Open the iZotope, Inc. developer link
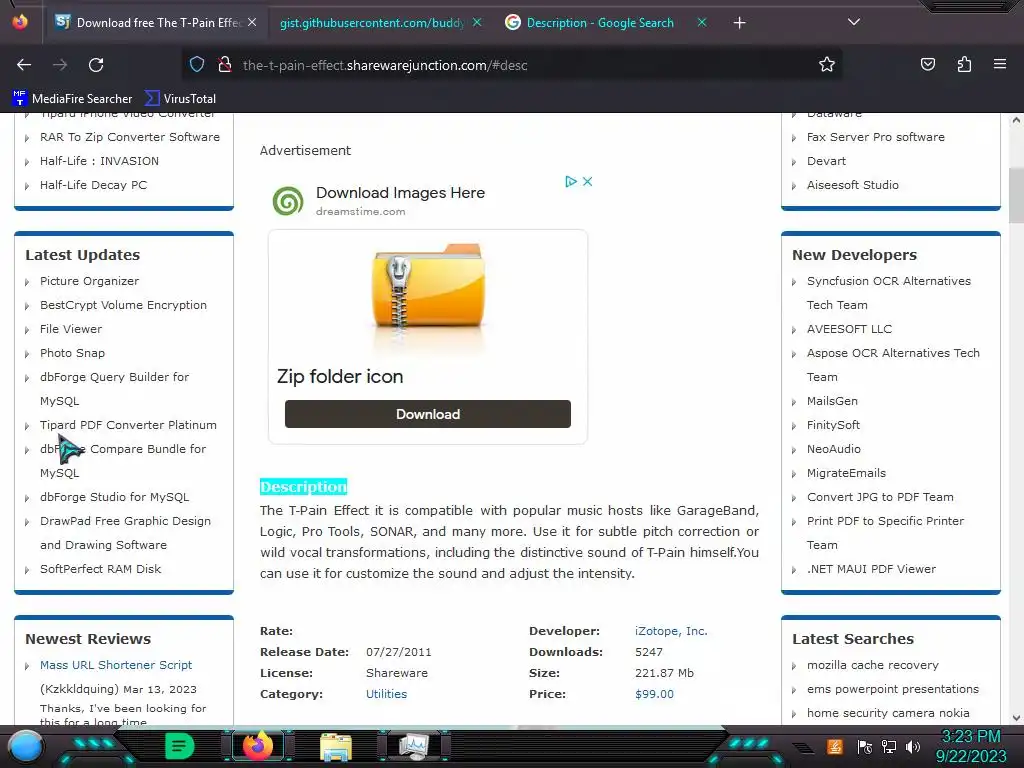 pyautogui.click(x=671, y=631)
